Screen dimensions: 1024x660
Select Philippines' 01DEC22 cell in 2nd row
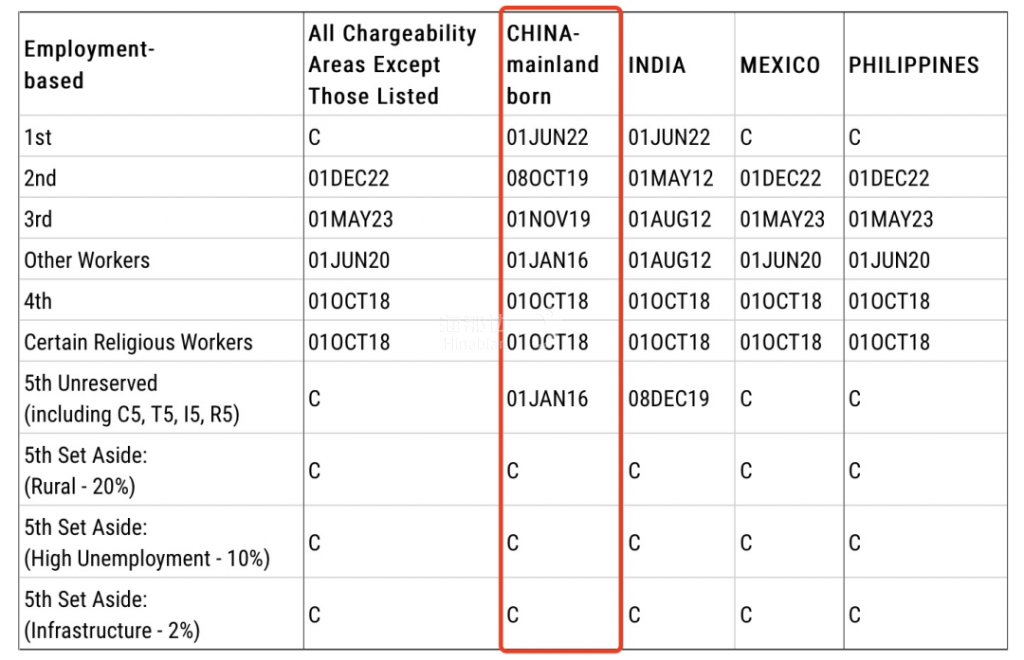click(x=889, y=179)
